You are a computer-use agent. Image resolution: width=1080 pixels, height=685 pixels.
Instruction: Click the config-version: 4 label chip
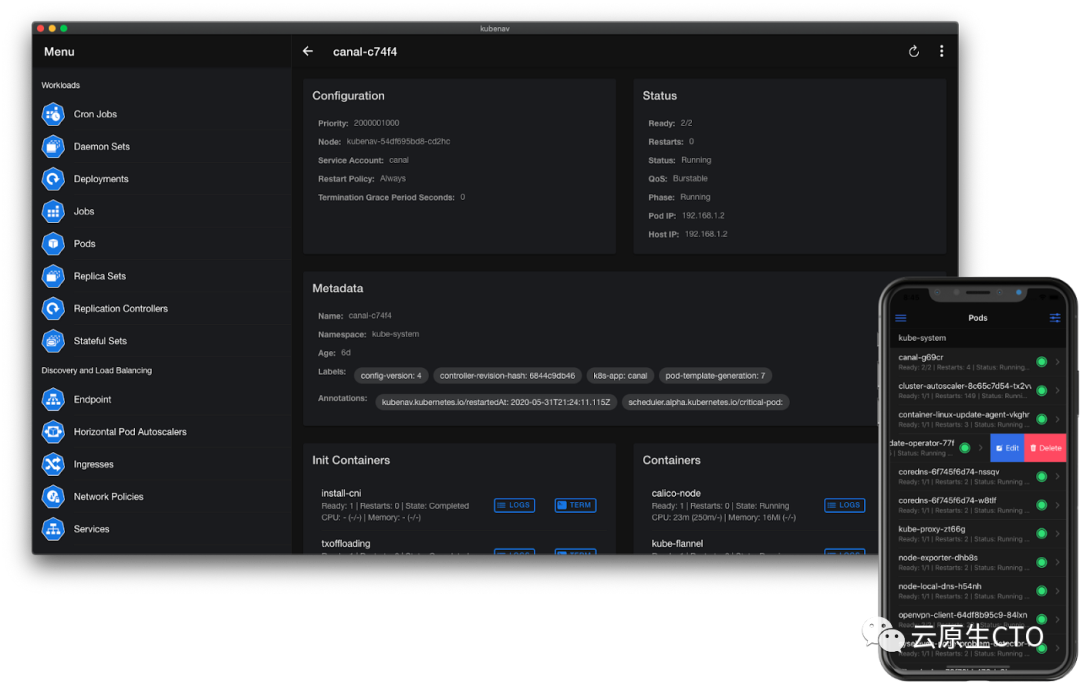(x=391, y=376)
